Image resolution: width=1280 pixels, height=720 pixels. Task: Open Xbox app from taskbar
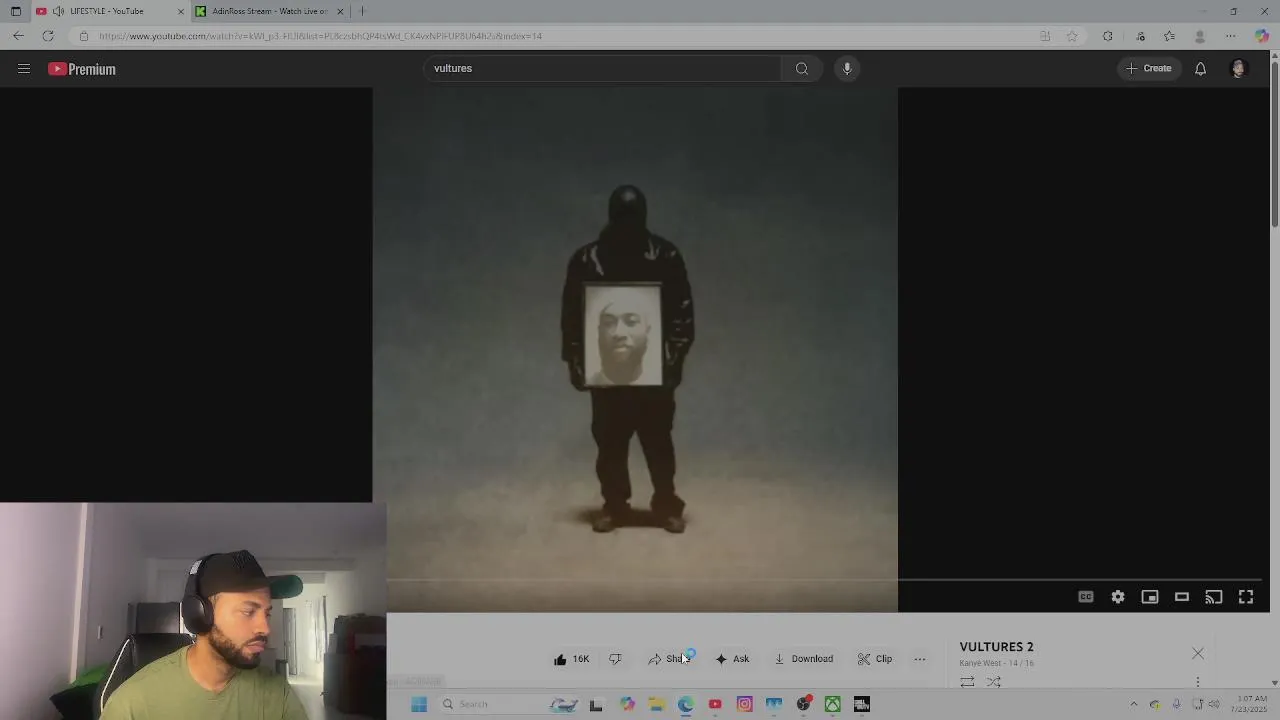coord(832,704)
